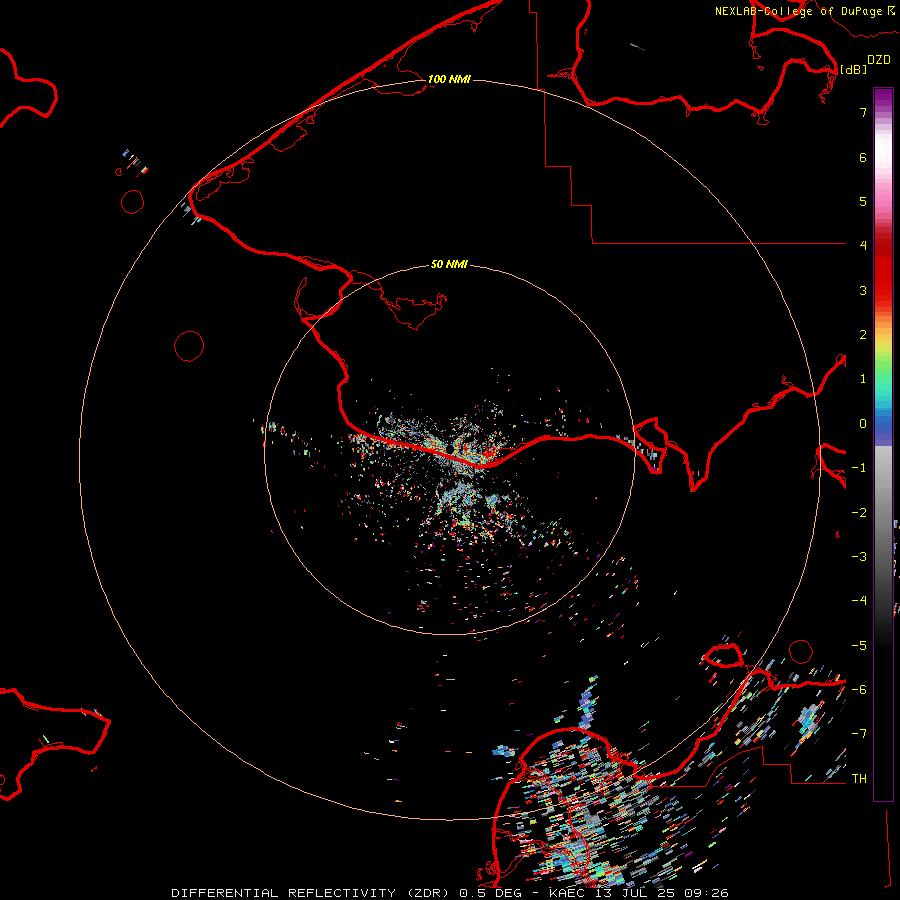Click the "NEXLAB-College of DuPage" watermark text
900x900 pixels.
tap(799, 11)
